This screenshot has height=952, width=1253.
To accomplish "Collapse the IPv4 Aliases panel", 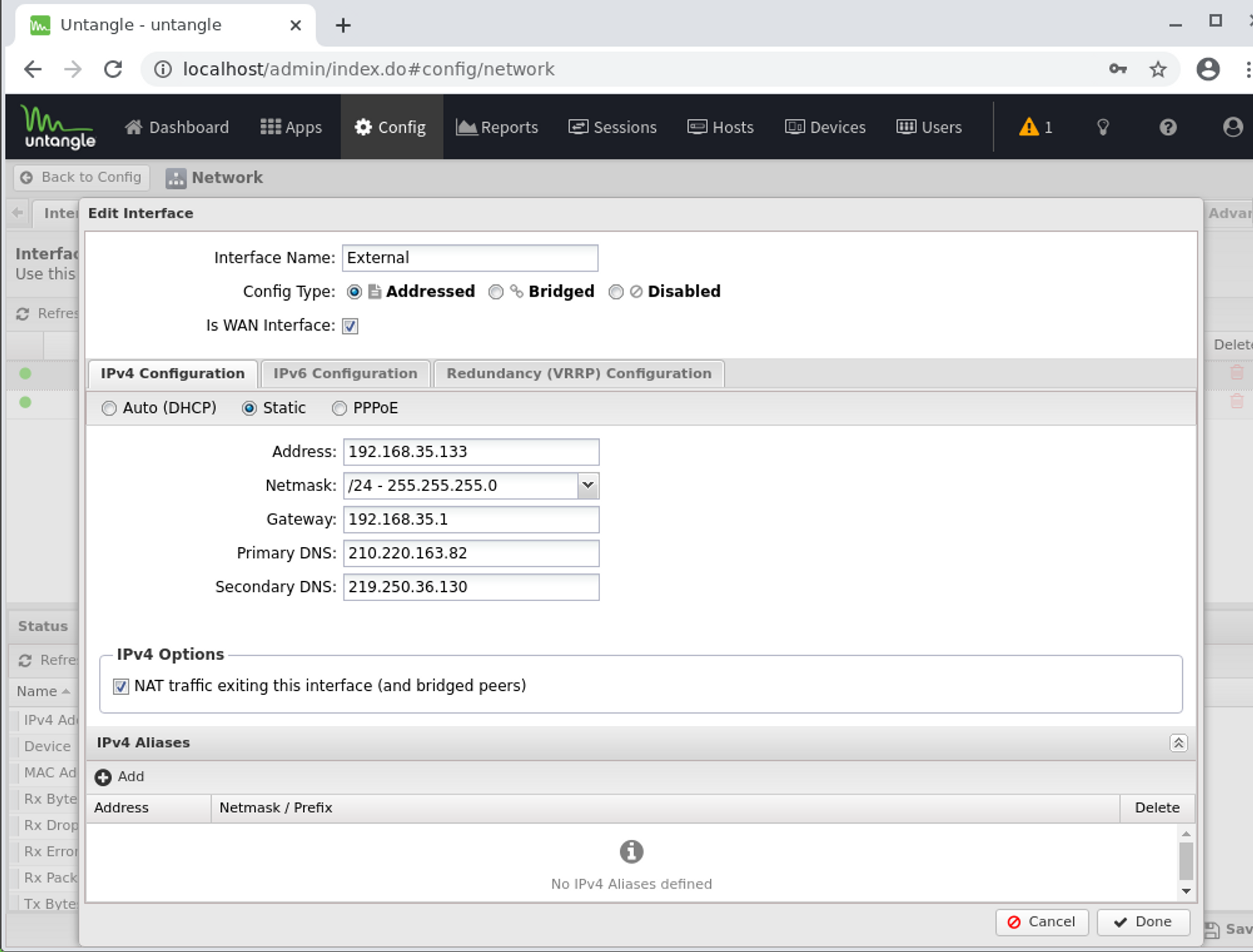I will point(1178,743).
